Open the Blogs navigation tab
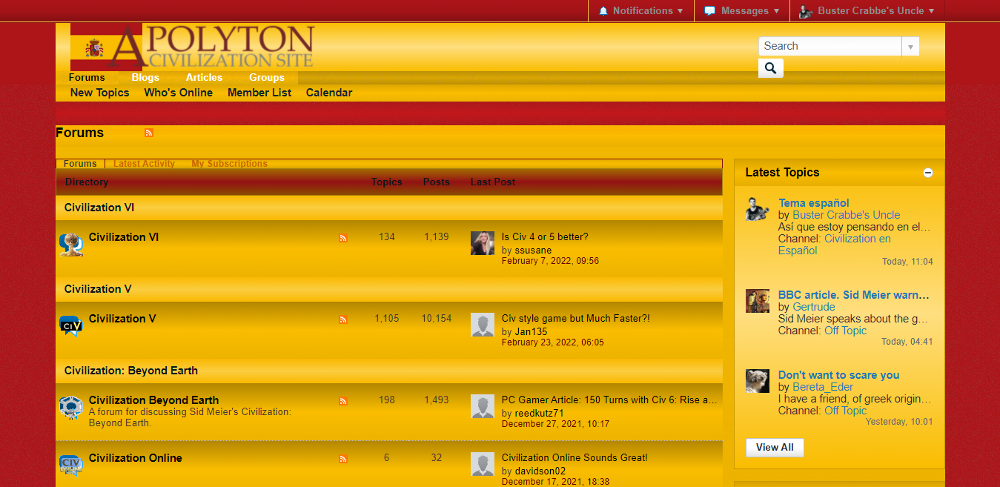This screenshot has width=1000, height=487. pos(145,77)
